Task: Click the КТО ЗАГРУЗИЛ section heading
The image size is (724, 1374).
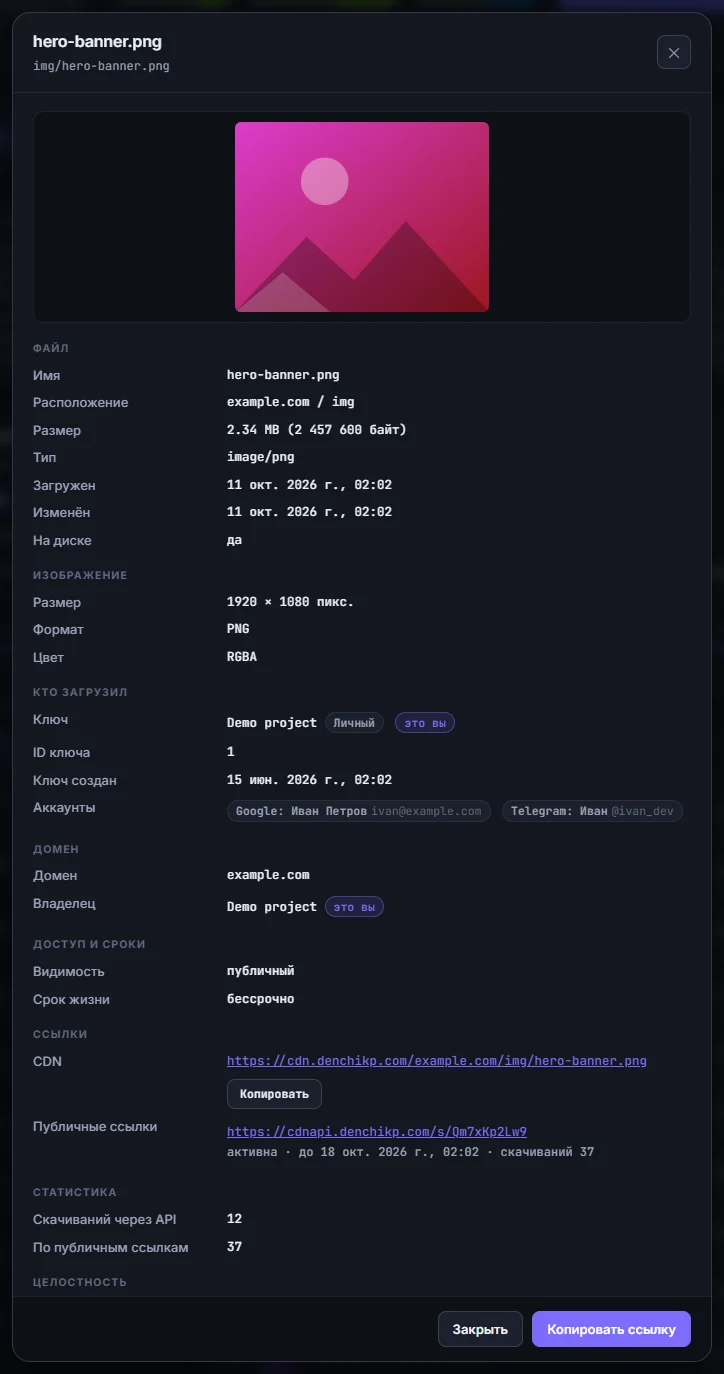Action: coord(80,692)
